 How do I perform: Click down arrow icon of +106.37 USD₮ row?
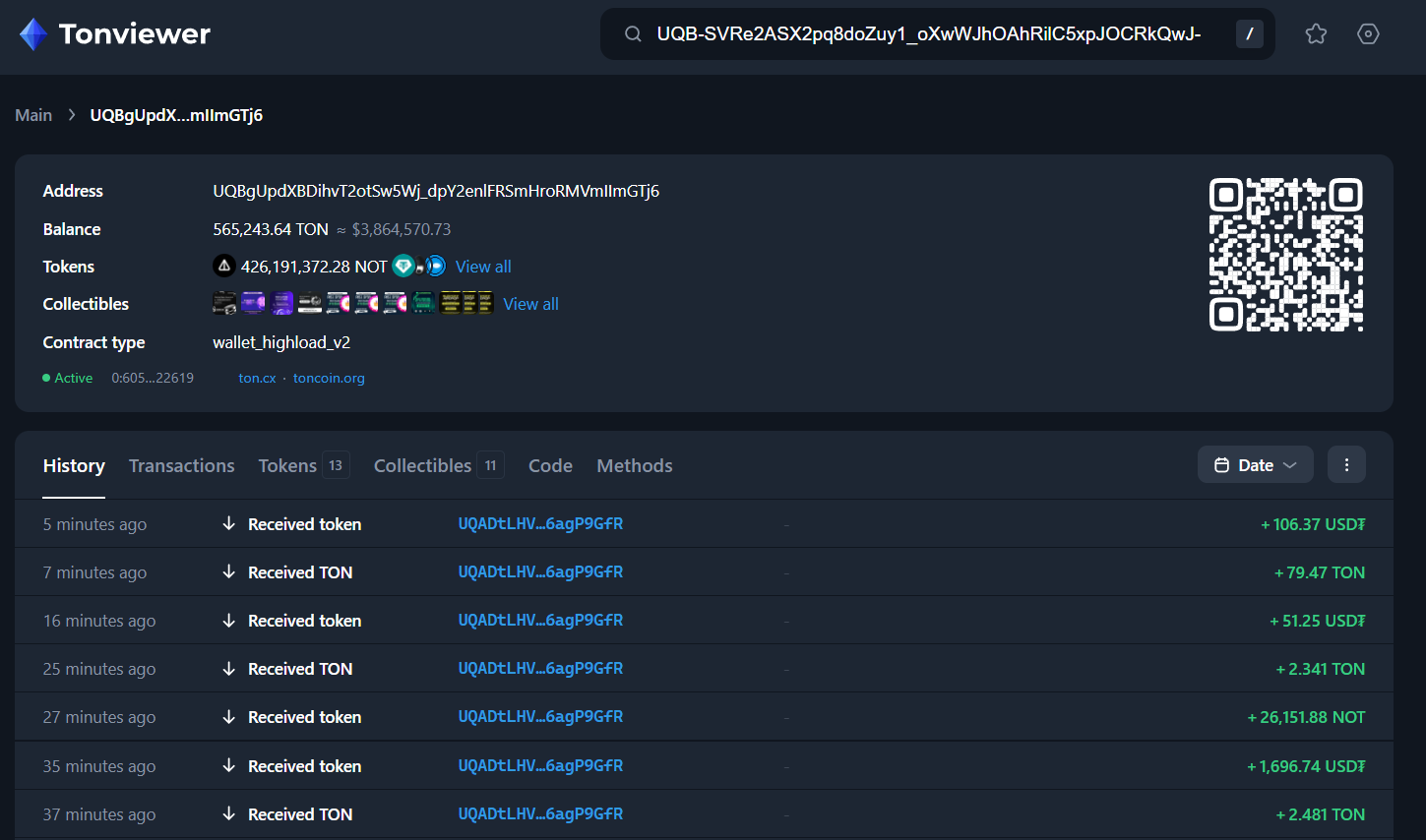click(228, 523)
